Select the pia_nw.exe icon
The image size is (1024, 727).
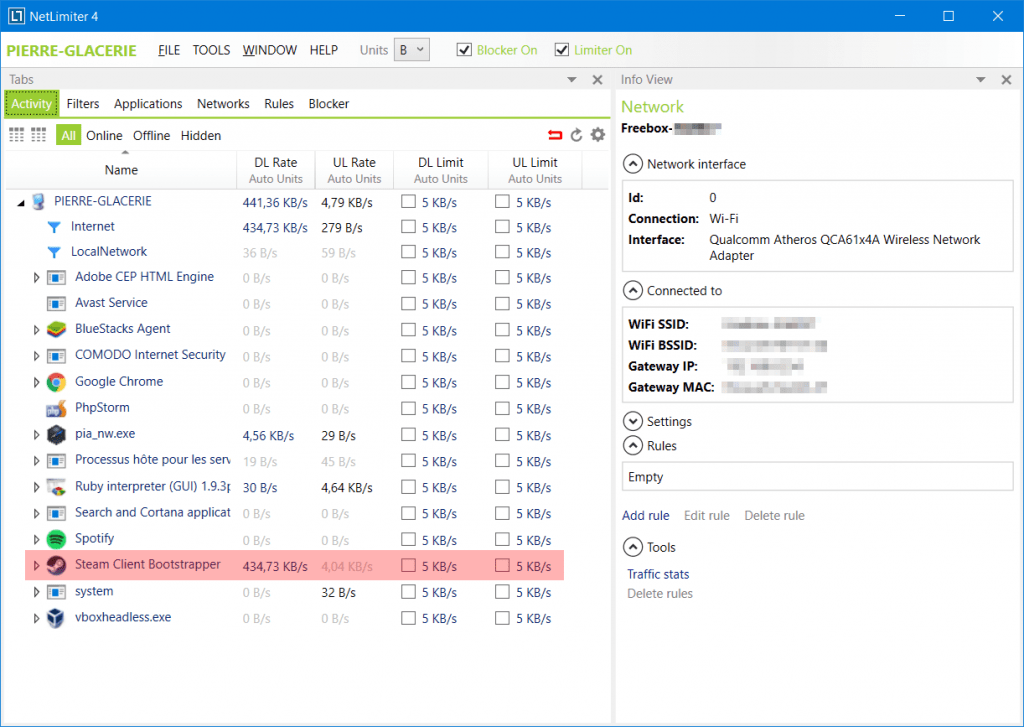[56, 434]
